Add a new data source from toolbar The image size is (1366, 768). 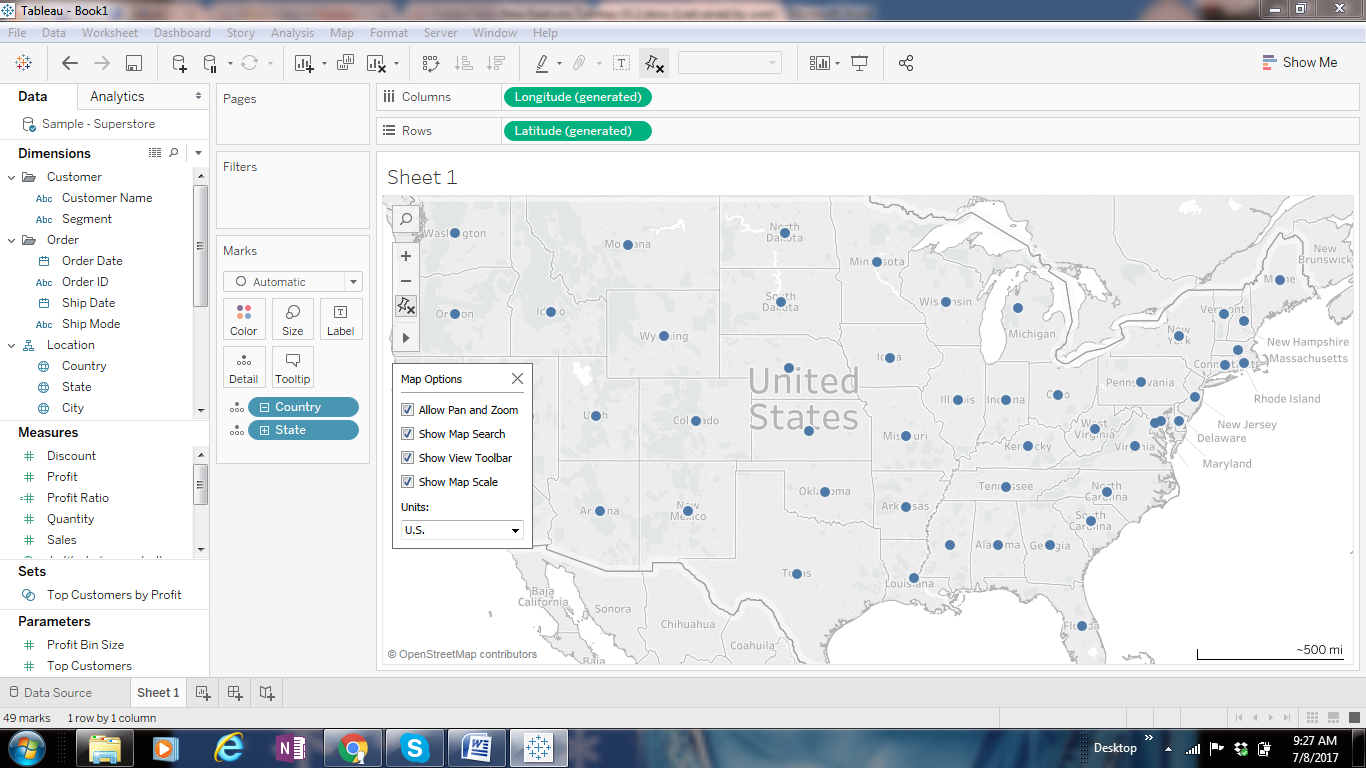(x=179, y=63)
